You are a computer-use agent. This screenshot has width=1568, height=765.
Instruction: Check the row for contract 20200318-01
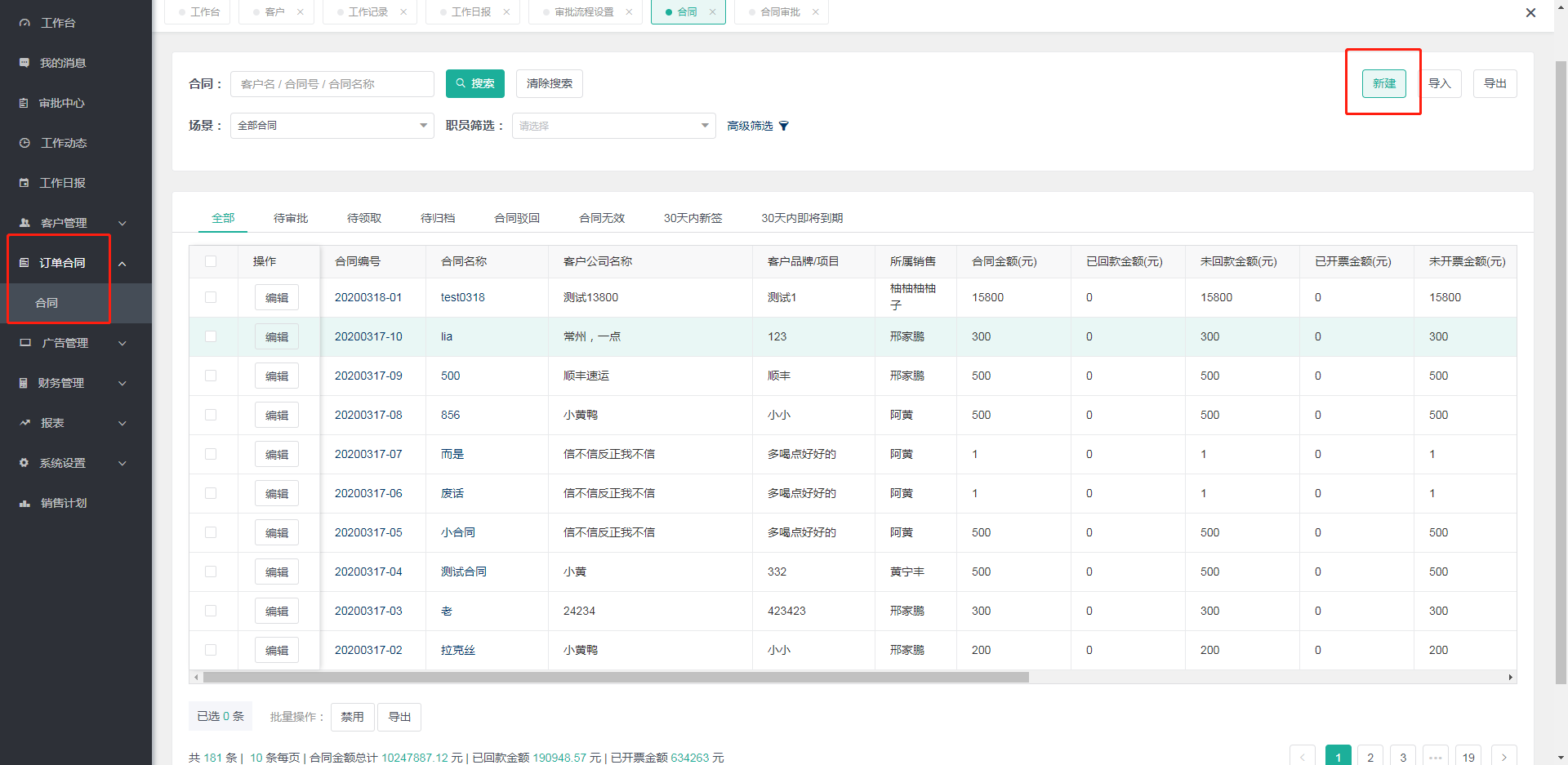tap(211, 297)
